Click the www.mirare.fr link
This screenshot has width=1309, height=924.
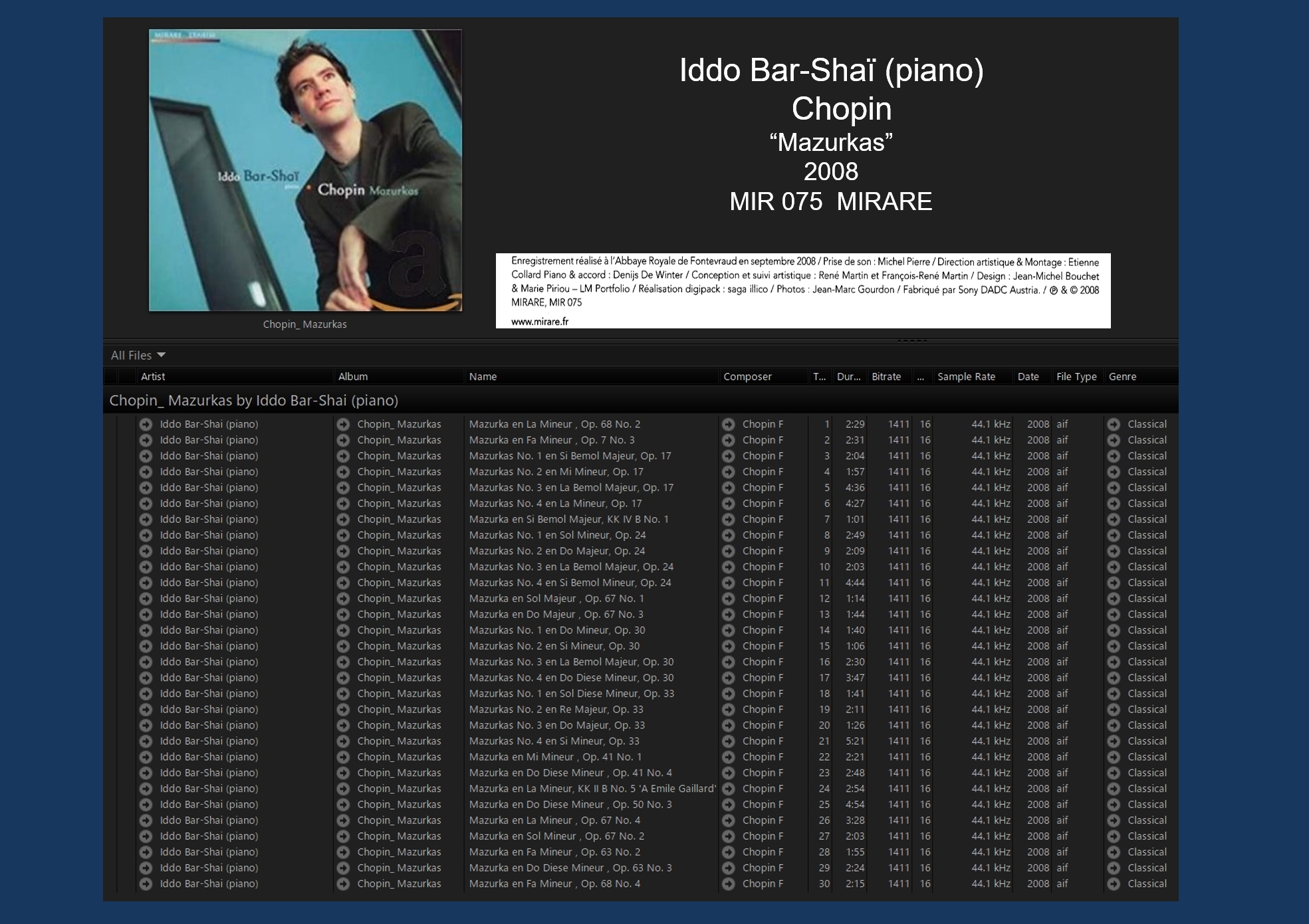(x=539, y=322)
